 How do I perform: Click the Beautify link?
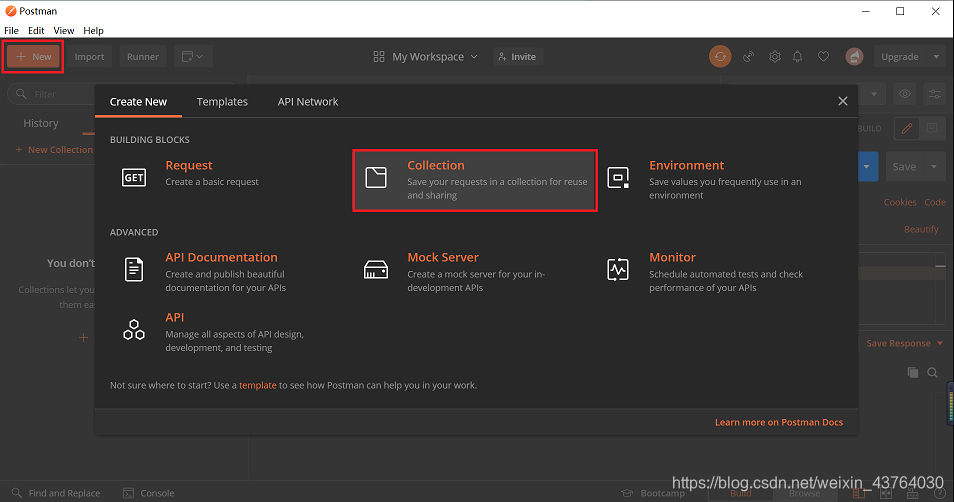pos(921,229)
